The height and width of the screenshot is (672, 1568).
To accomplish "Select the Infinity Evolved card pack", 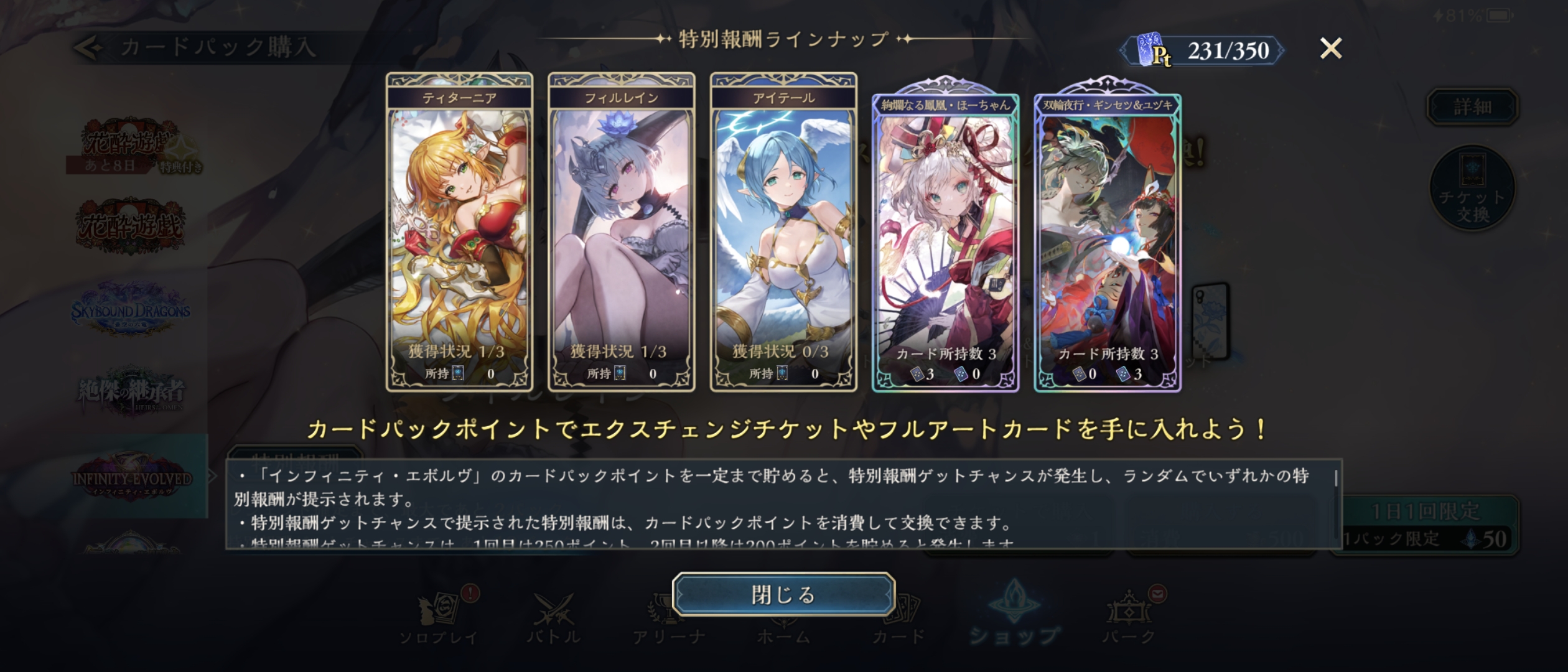I will [131, 477].
